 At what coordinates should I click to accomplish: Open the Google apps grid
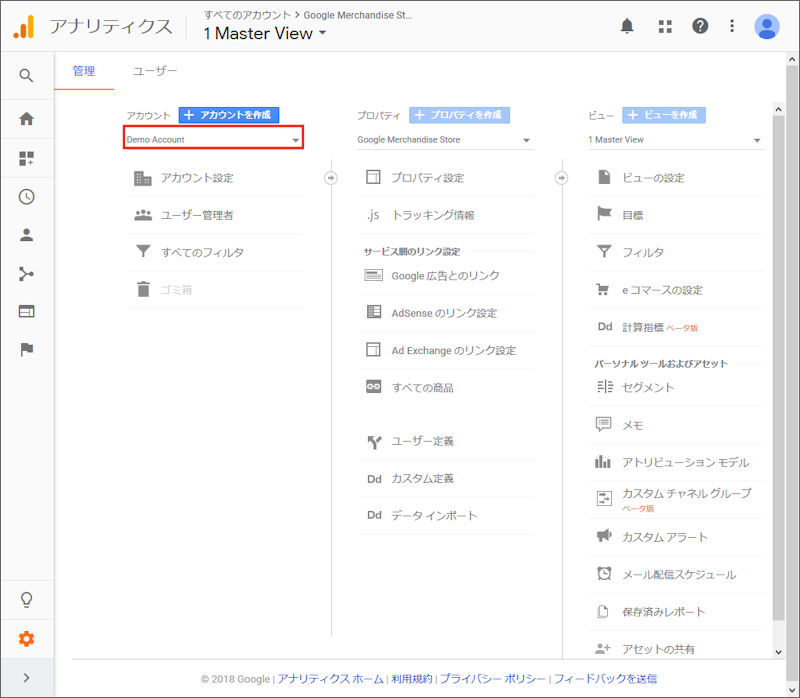pyautogui.click(x=665, y=26)
